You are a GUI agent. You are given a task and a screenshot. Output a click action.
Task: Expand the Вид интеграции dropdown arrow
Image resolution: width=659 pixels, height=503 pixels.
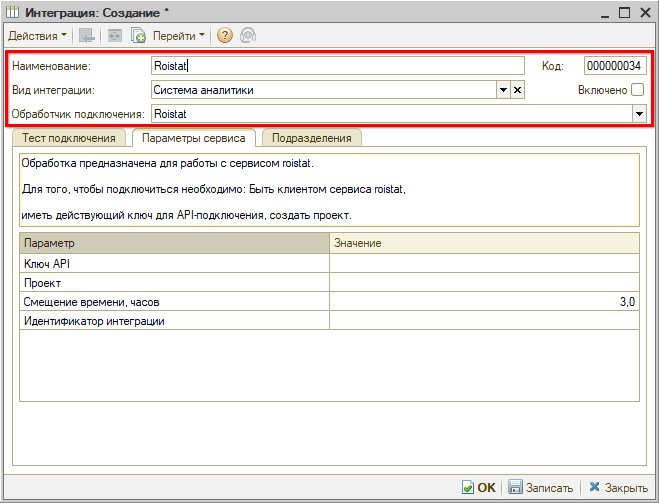point(503,90)
